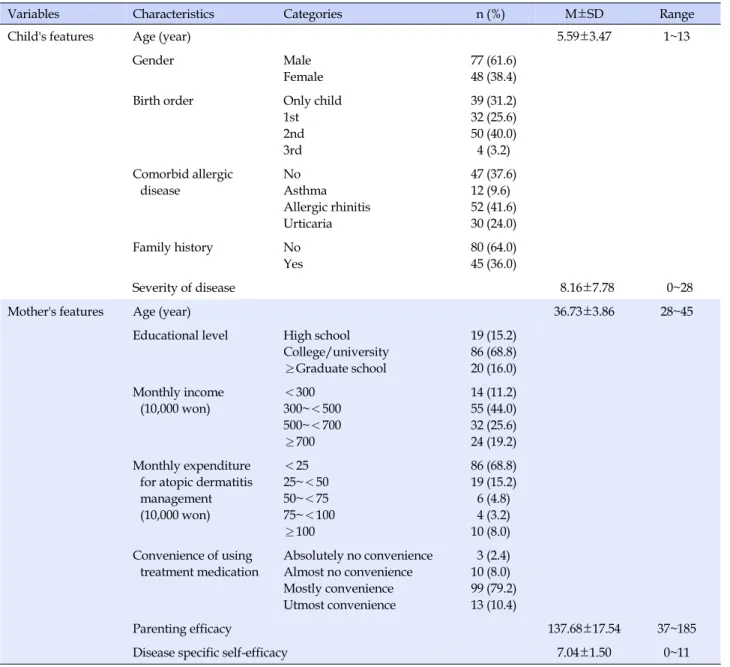Click the 'Asthma' category
This screenshot has height=667, width=730.
click(305, 190)
